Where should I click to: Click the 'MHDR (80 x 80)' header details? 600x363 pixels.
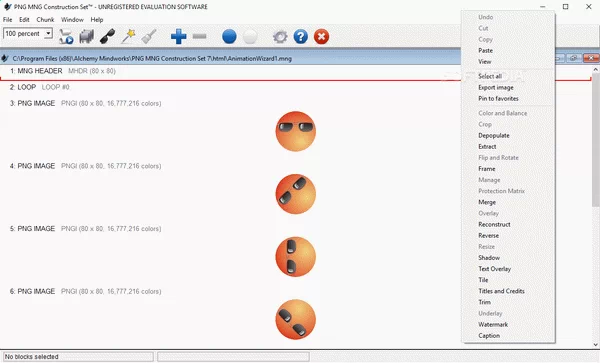click(x=92, y=71)
